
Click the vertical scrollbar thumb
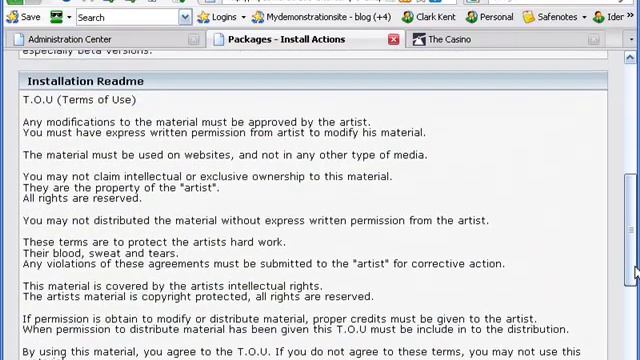(630, 230)
